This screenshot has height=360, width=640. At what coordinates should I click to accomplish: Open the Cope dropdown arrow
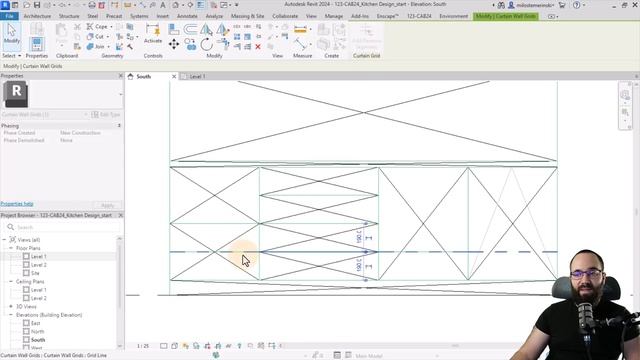pos(111,27)
